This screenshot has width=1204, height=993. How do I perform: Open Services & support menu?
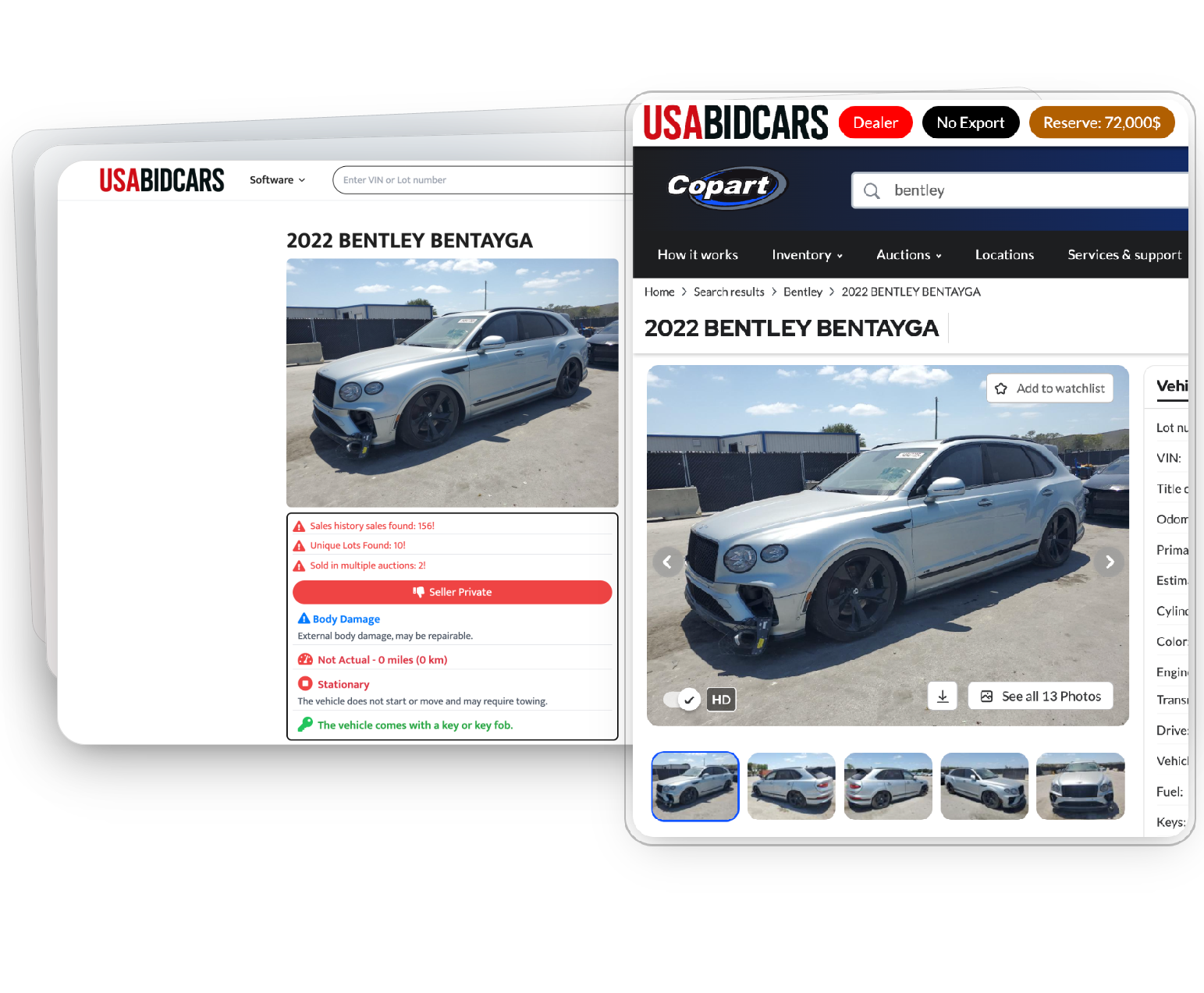click(x=1124, y=255)
